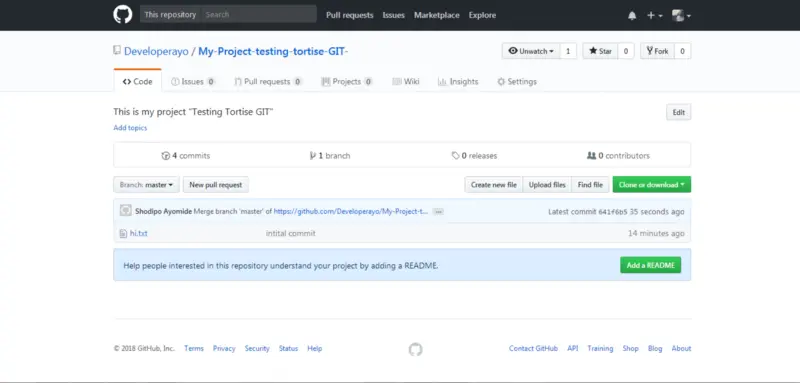Click the Add a README button

651,265
